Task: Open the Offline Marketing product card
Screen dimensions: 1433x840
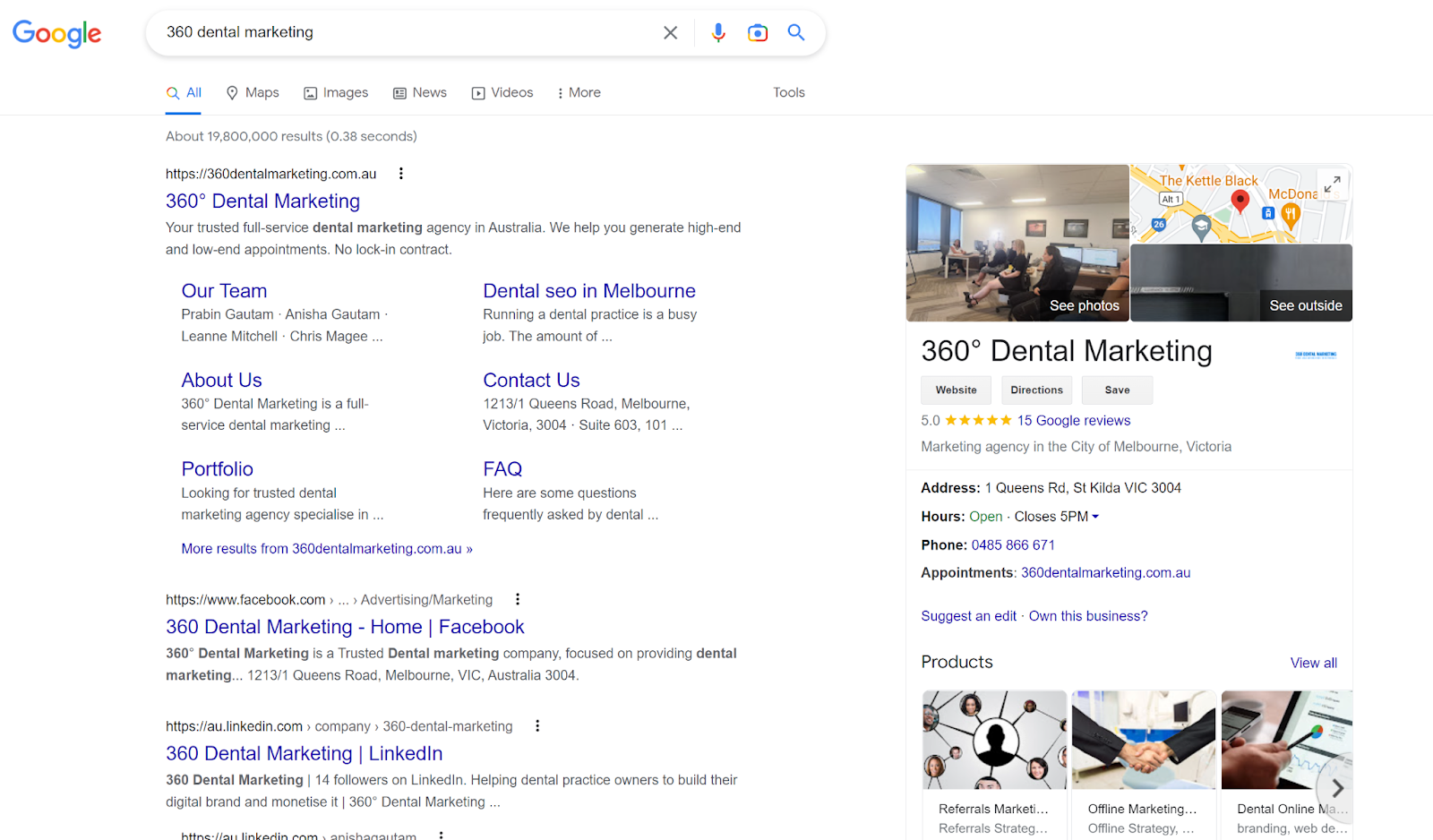Action: 1144,765
